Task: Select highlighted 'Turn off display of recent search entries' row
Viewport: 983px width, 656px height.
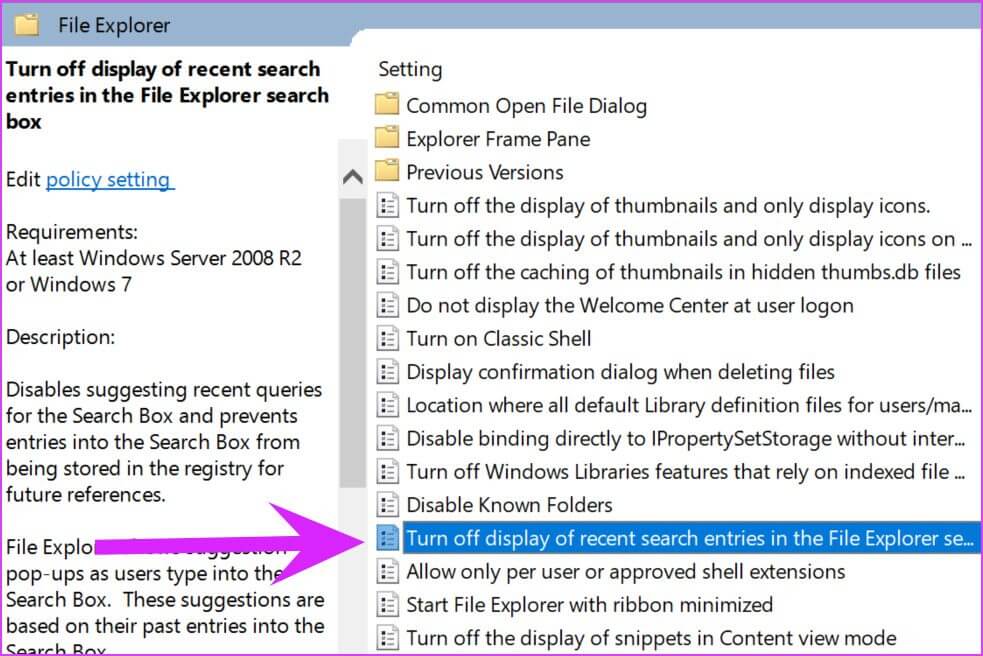Action: [x=690, y=538]
